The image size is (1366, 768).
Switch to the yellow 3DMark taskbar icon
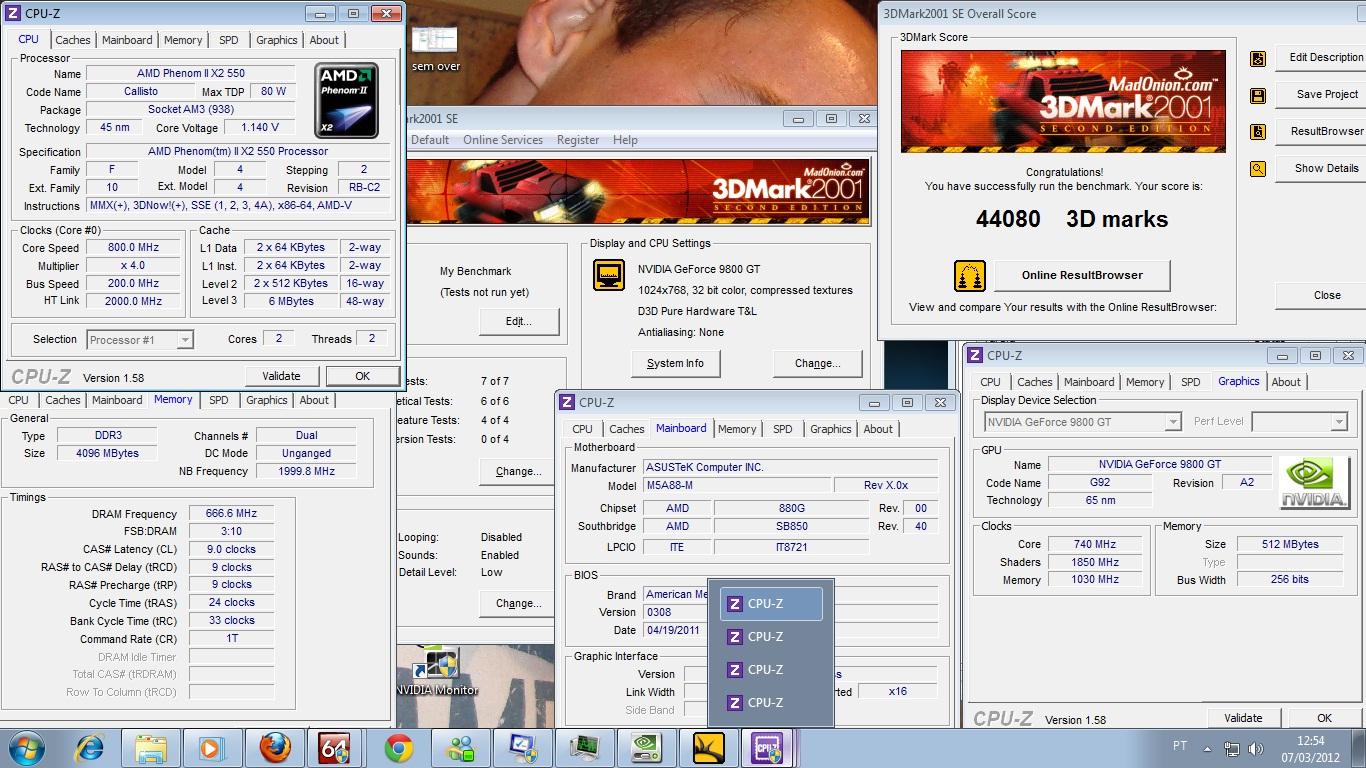click(708, 748)
